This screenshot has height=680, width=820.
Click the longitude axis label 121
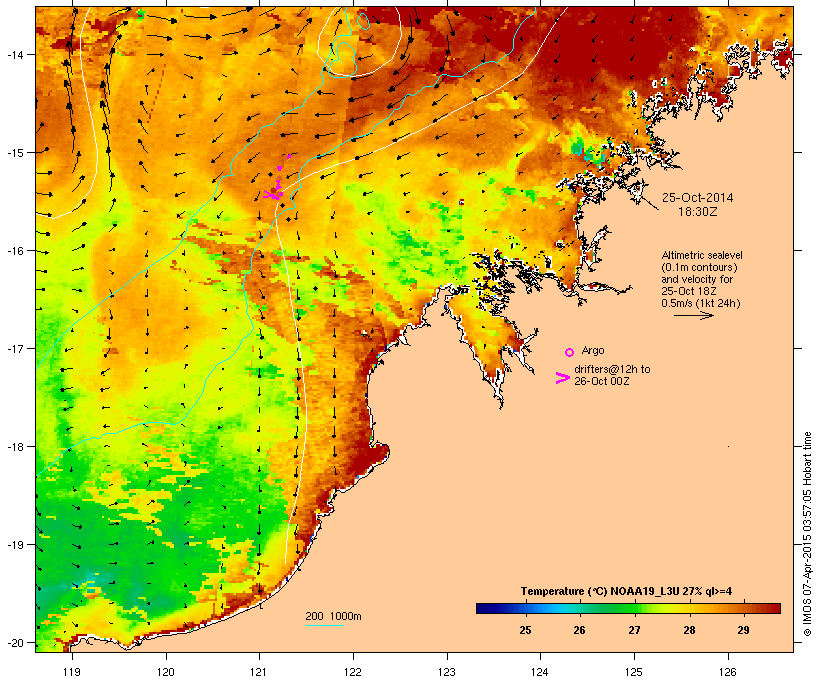[x=259, y=672]
